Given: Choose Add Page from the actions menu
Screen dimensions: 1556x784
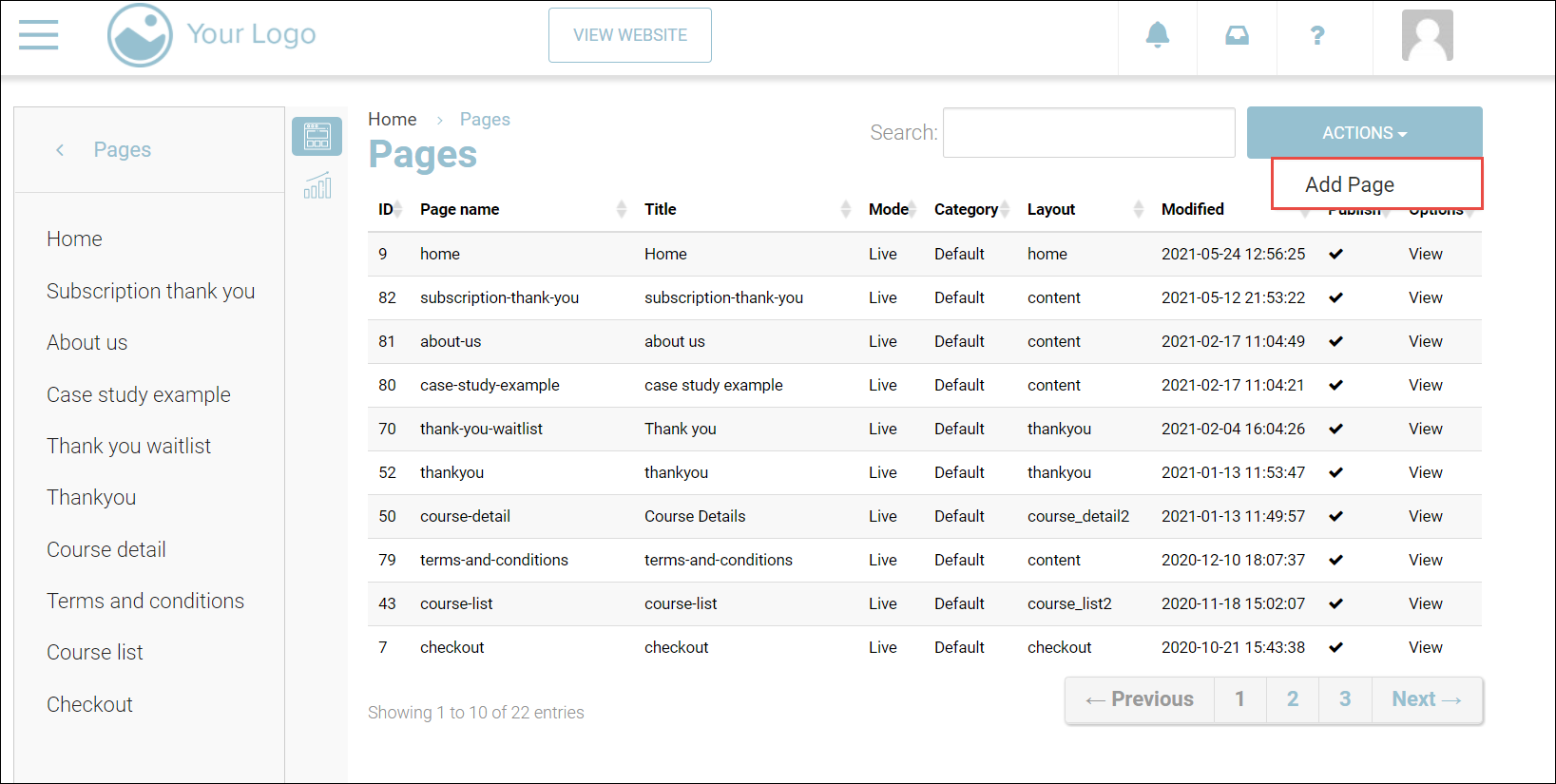Looking at the screenshot, I should click(x=1350, y=184).
